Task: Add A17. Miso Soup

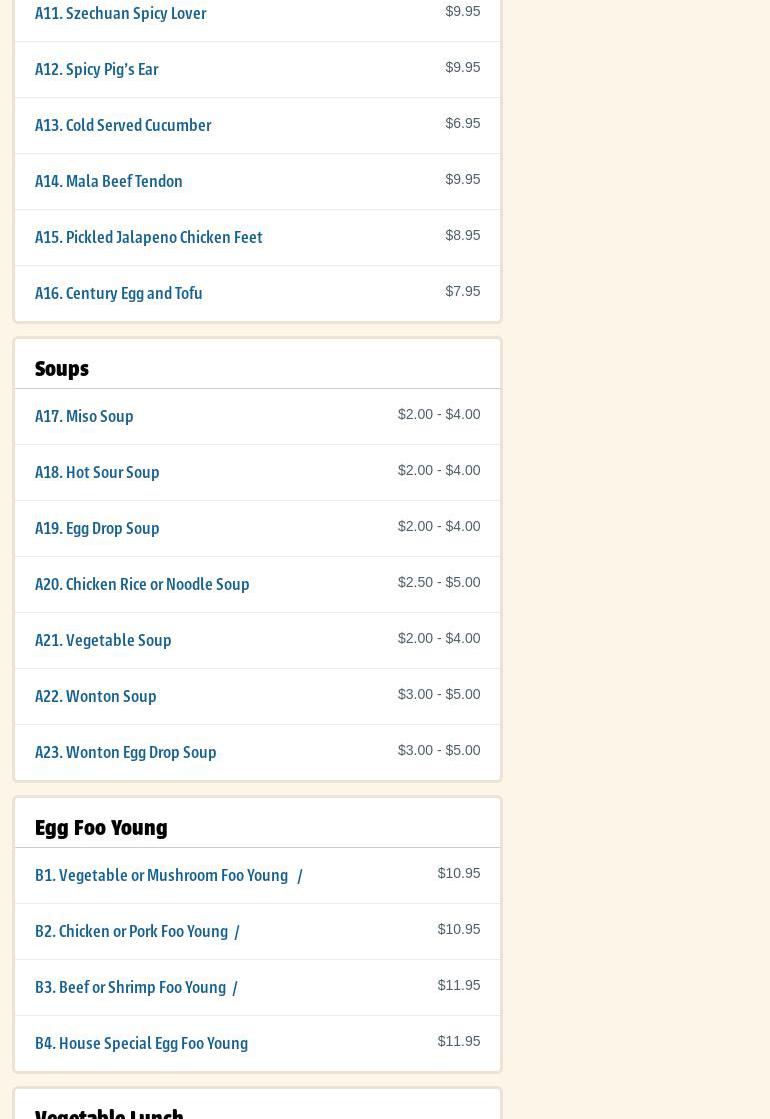Action: 84,417
